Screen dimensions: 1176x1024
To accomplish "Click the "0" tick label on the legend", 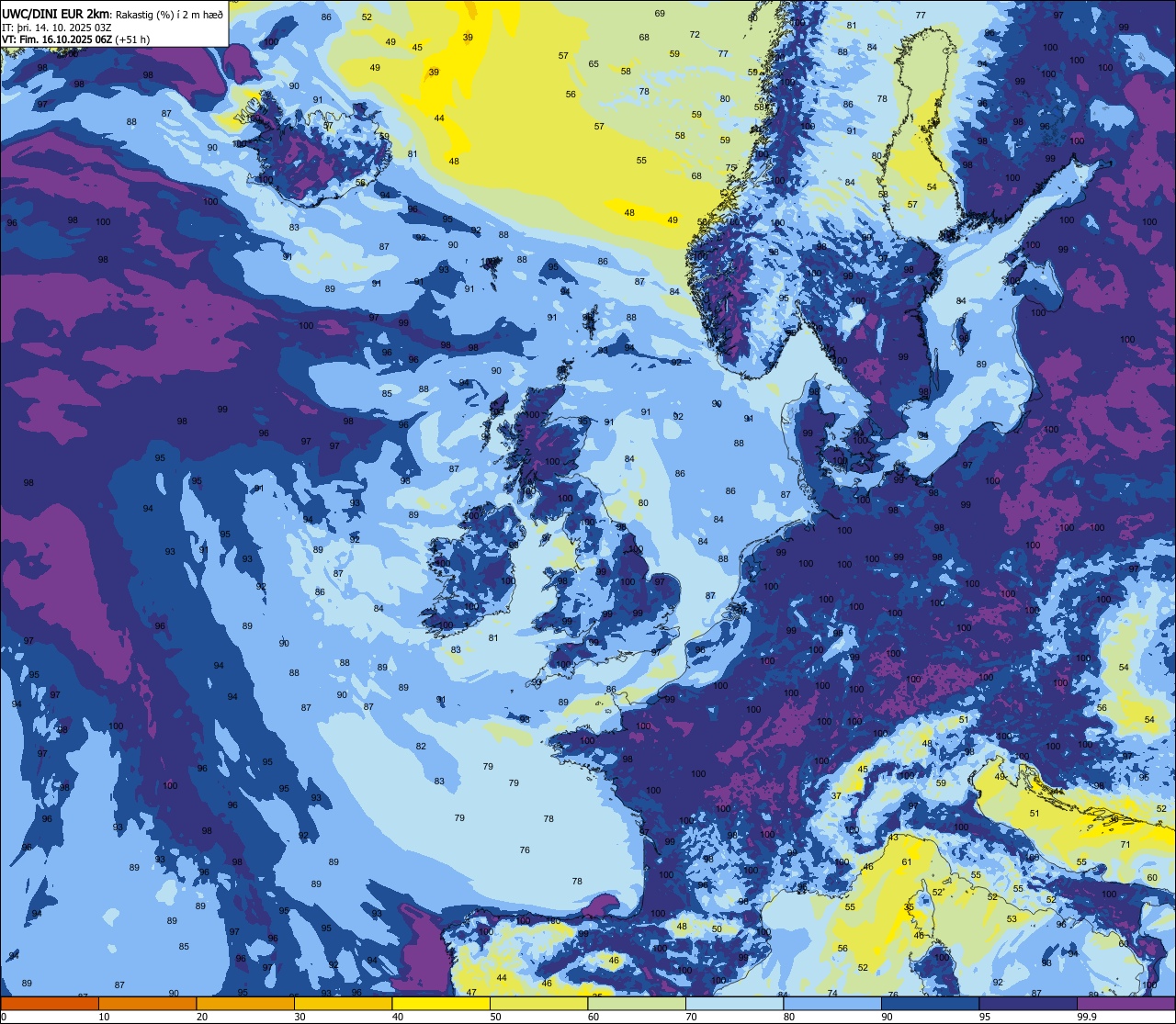I will [x=4, y=1017].
